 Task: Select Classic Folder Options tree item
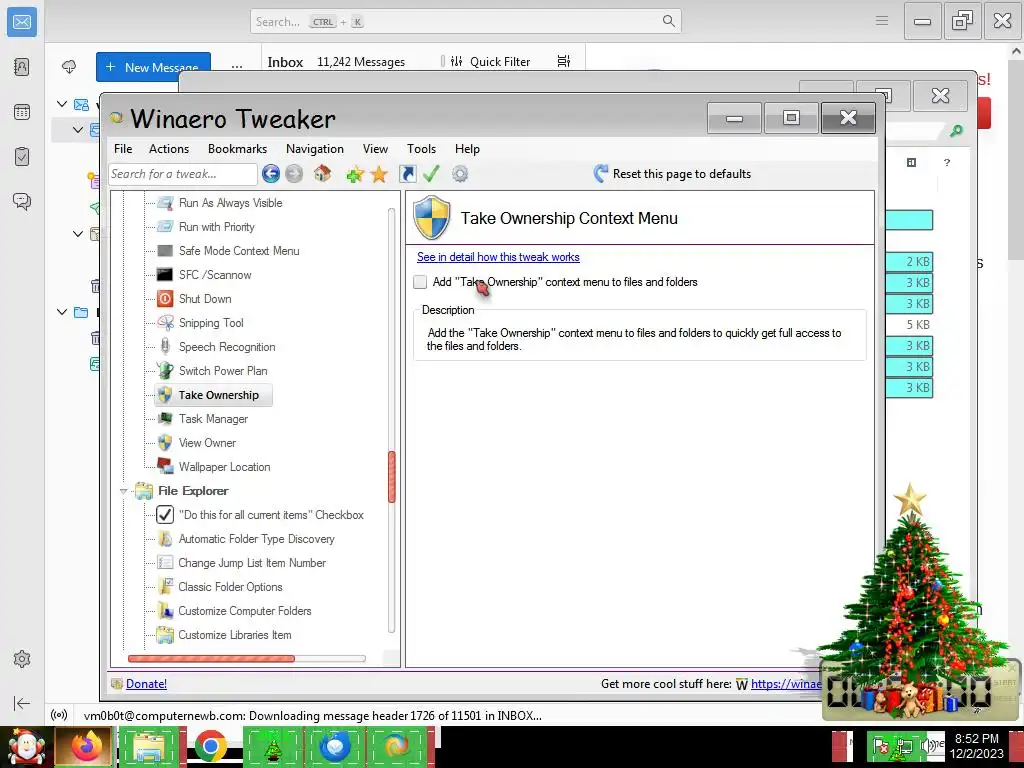[230, 586]
